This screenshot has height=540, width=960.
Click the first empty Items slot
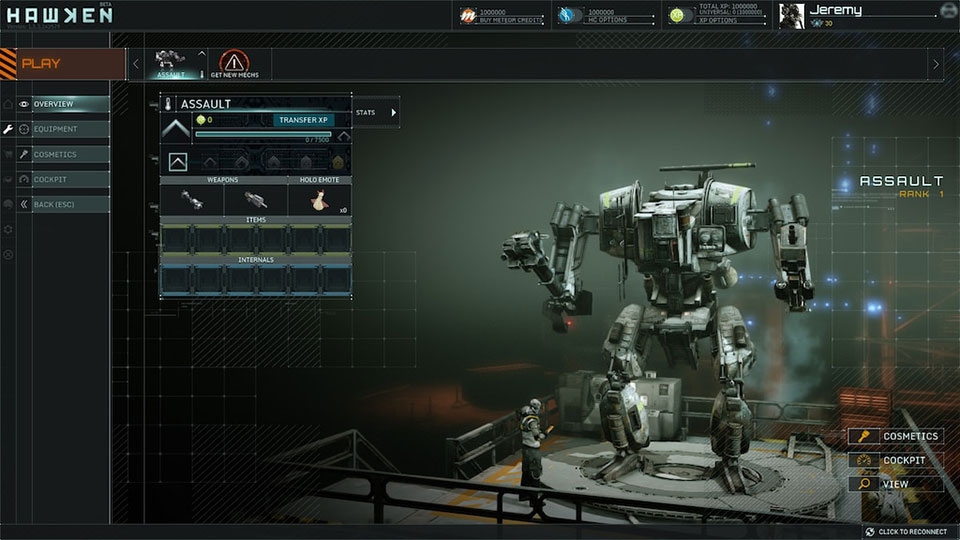[176, 239]
